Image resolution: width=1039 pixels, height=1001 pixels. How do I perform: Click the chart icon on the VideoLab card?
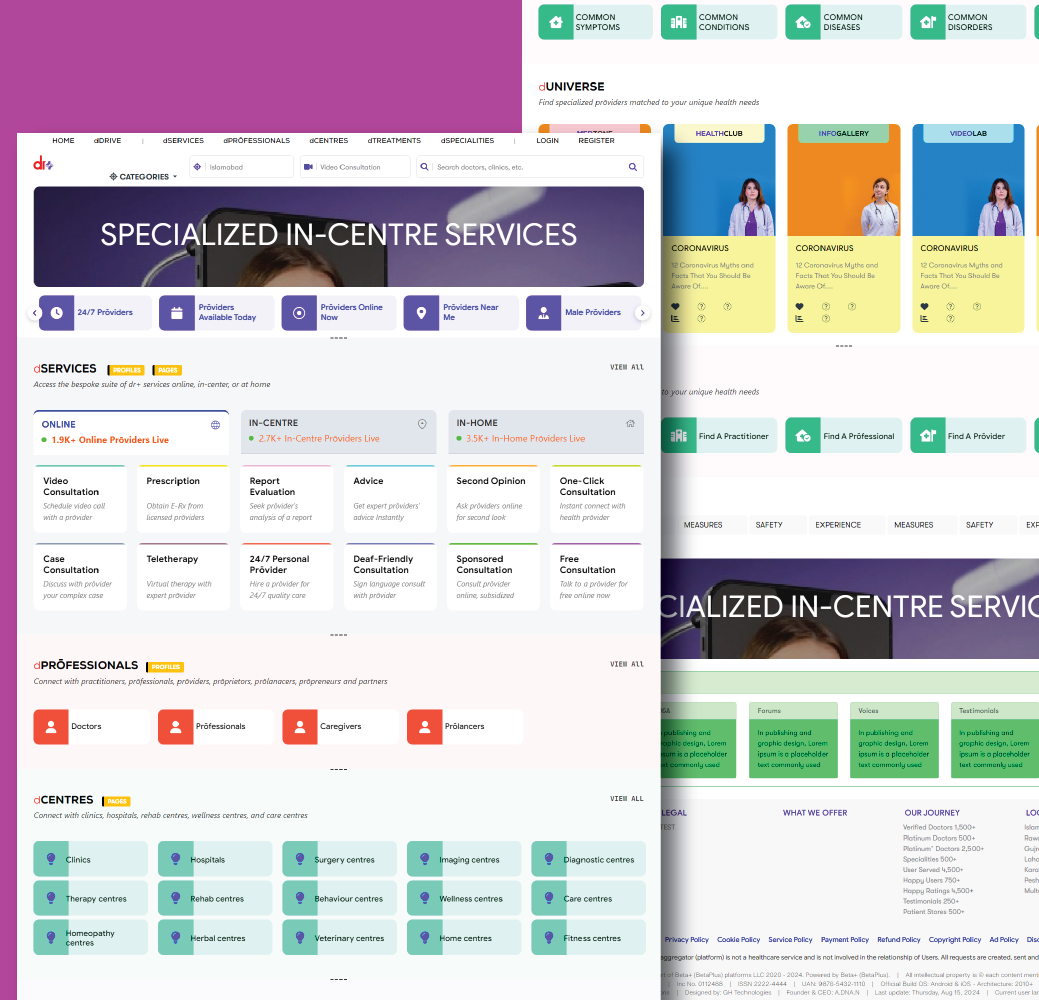pos(924,319)
